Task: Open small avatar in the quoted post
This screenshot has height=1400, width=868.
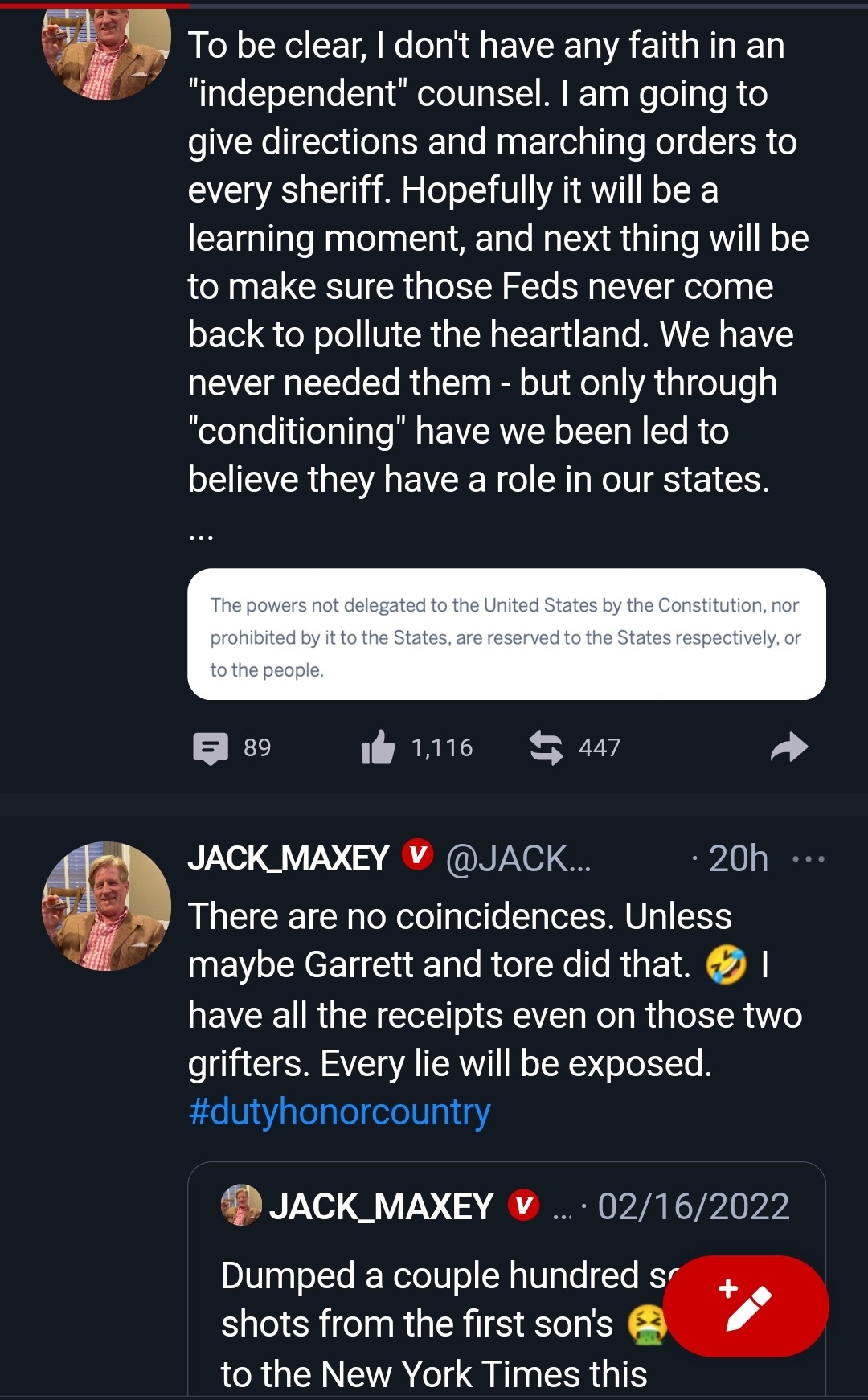Action: click(241, 1205)
